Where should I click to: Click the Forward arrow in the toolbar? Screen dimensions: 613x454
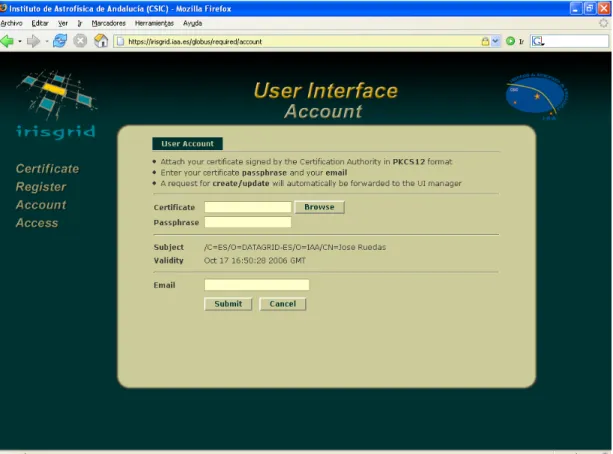pos(33,41)
